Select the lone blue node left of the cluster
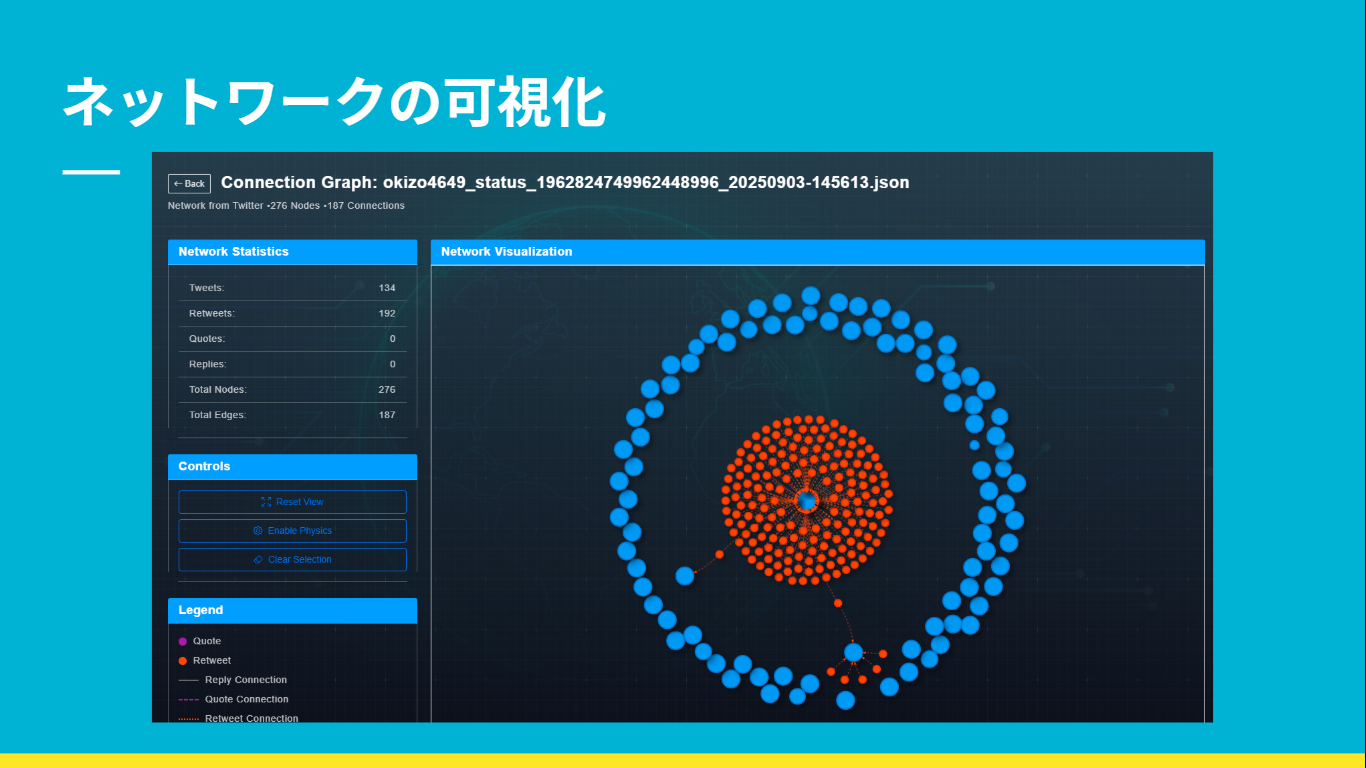This screenshot has width=1366, height=768. [685, 576]
